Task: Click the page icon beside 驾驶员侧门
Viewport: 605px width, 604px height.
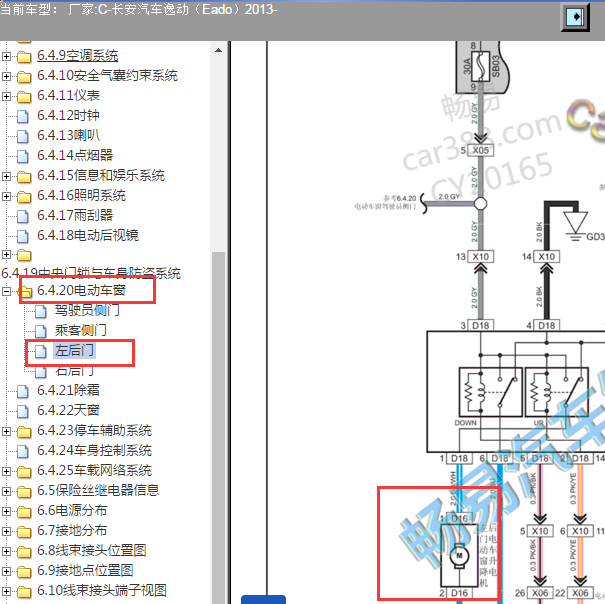Action: [x=41, y=311]
